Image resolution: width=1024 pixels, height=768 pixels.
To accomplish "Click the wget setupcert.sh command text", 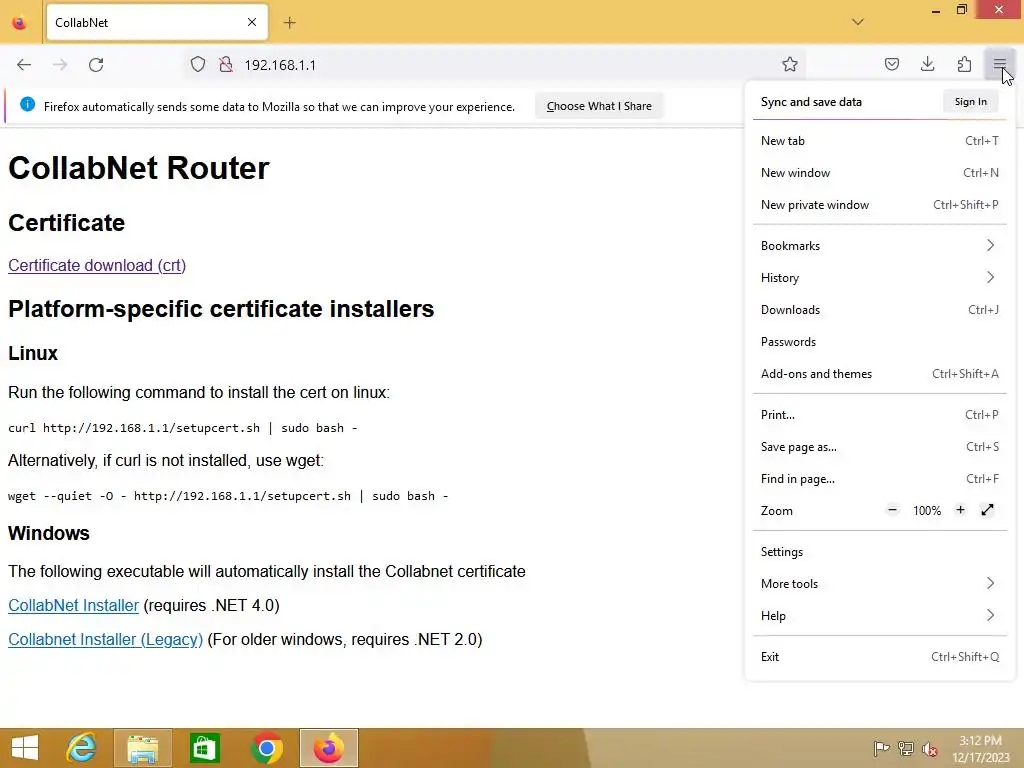I will (x=228, y=496).
